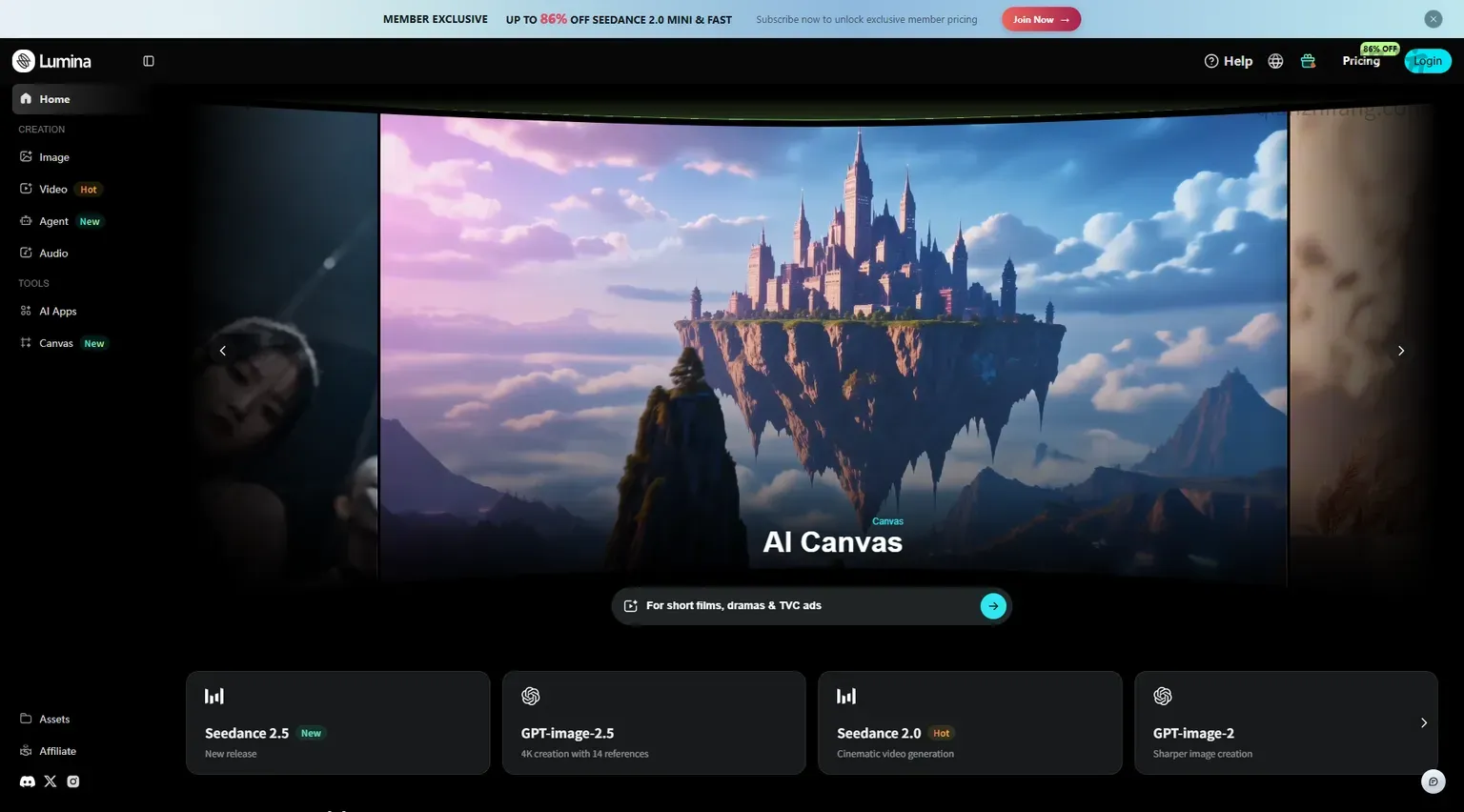Image resolution: width=1464 pixels, height=812 pixels.
Task: Open the Home menu item
Action: (x=80, y=99)
